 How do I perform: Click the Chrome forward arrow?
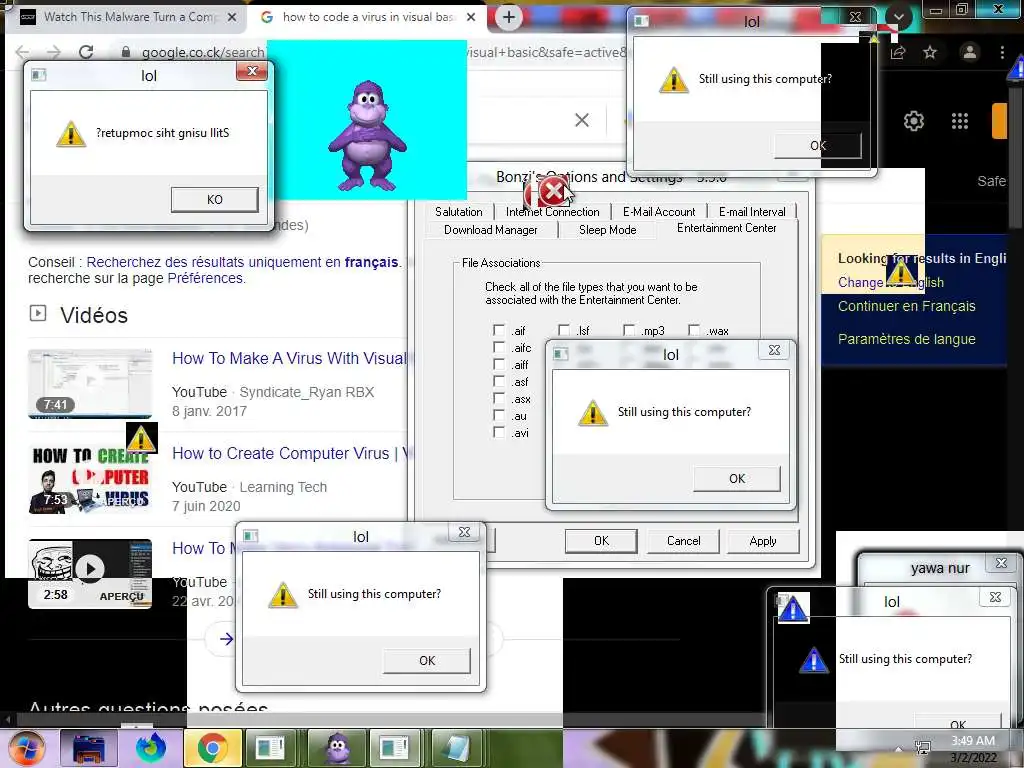tap(54, 52)
